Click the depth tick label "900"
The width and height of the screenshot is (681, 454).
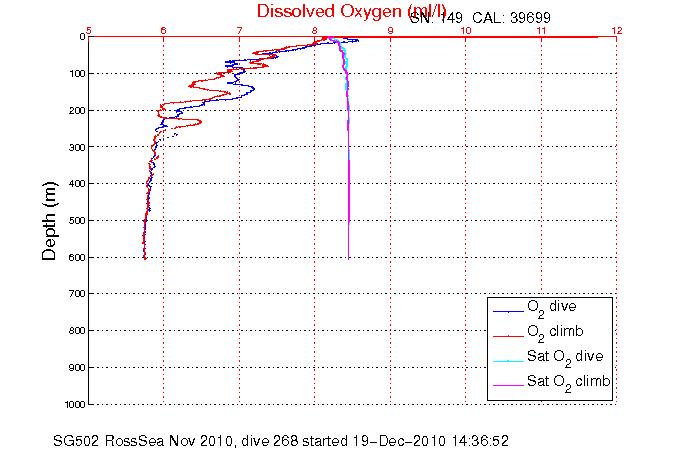[77, 368]
